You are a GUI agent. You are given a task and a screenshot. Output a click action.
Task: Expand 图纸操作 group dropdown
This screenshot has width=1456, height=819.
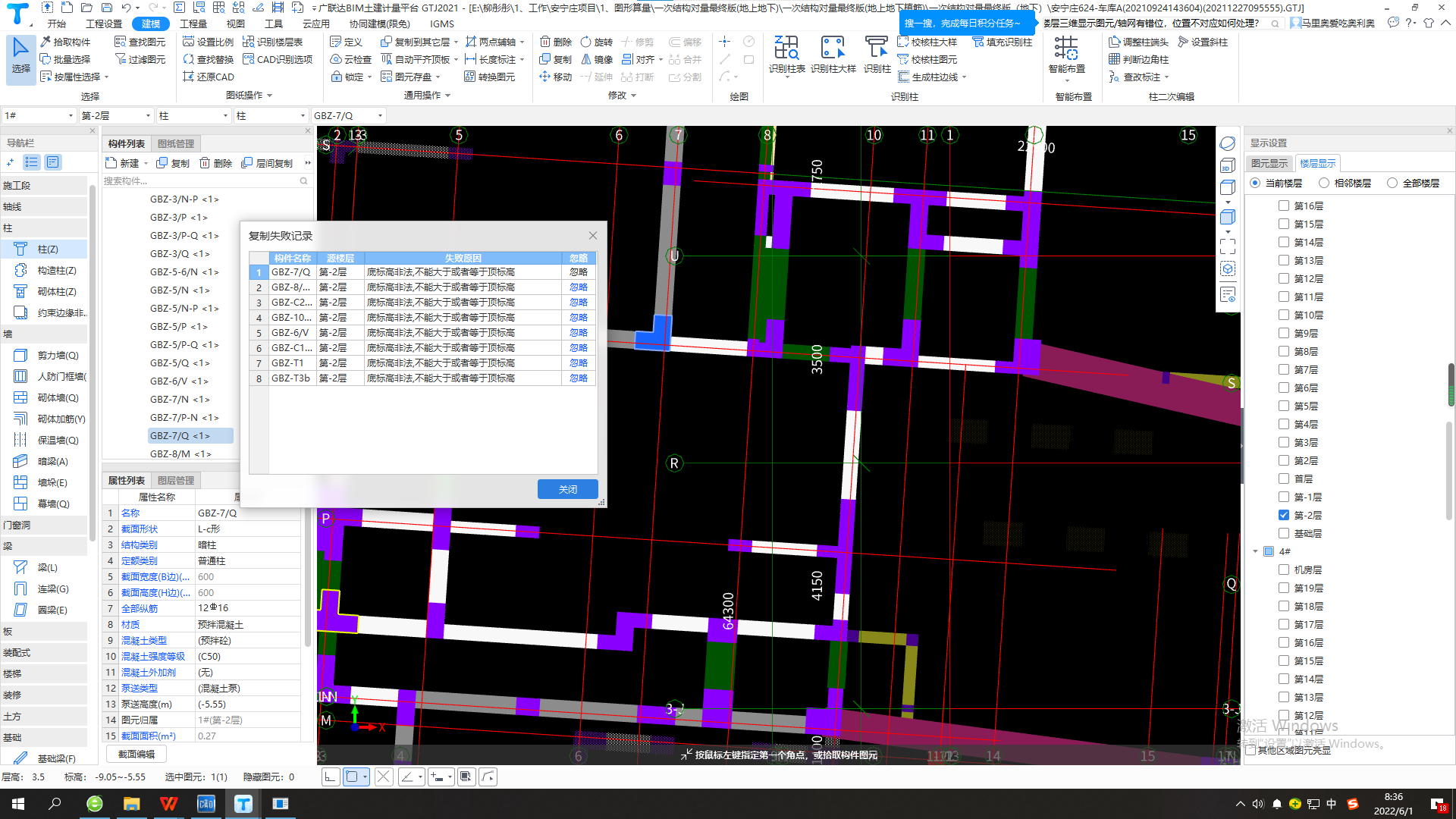[x=269, y=96]
